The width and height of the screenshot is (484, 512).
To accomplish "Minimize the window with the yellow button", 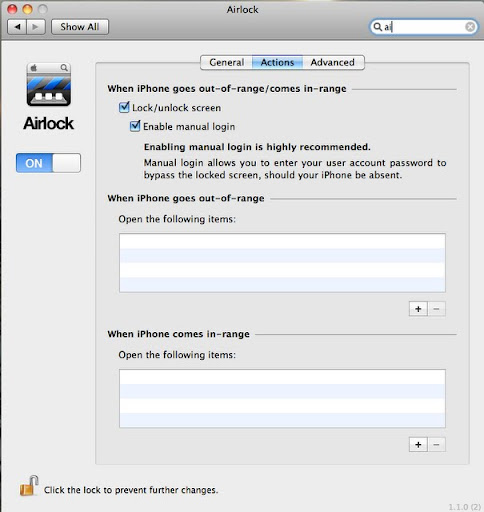I will pyautogui.click(x=27, y=9).
